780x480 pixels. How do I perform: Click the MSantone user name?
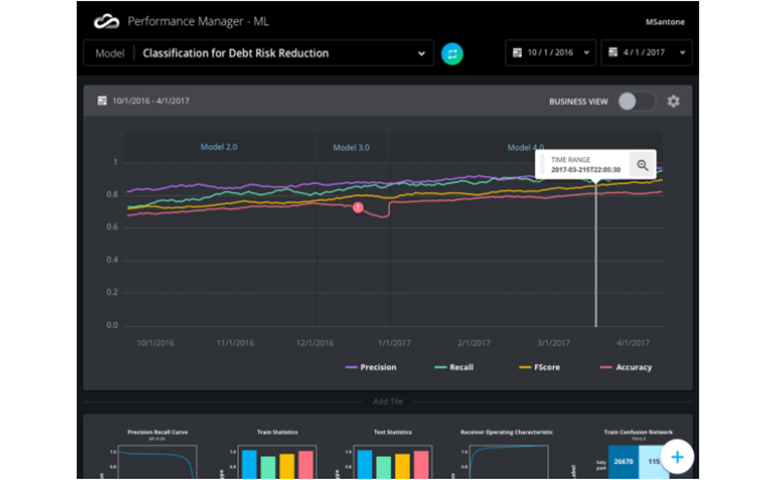[665, 22]
